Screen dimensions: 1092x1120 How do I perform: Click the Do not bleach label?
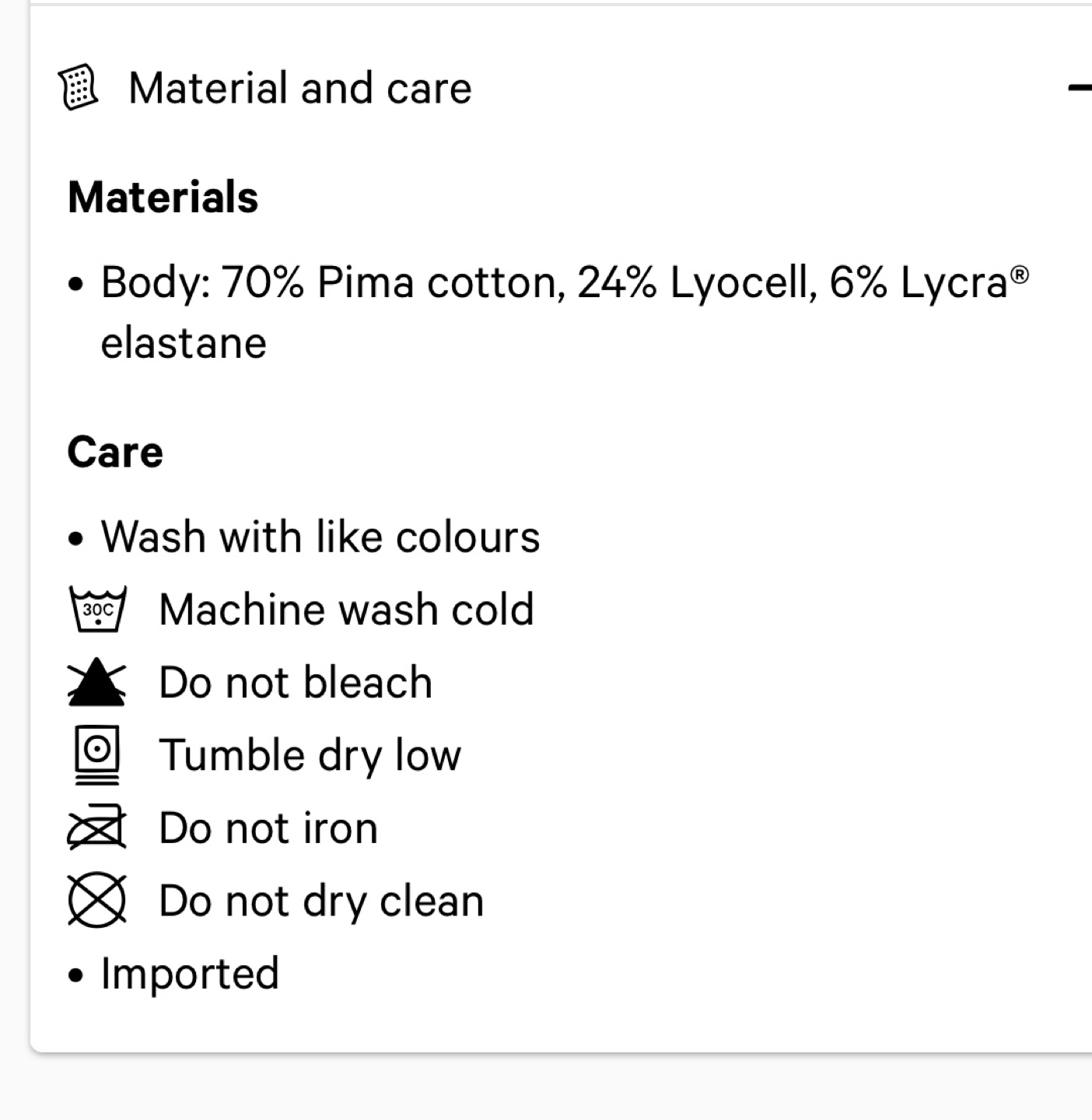296,682
